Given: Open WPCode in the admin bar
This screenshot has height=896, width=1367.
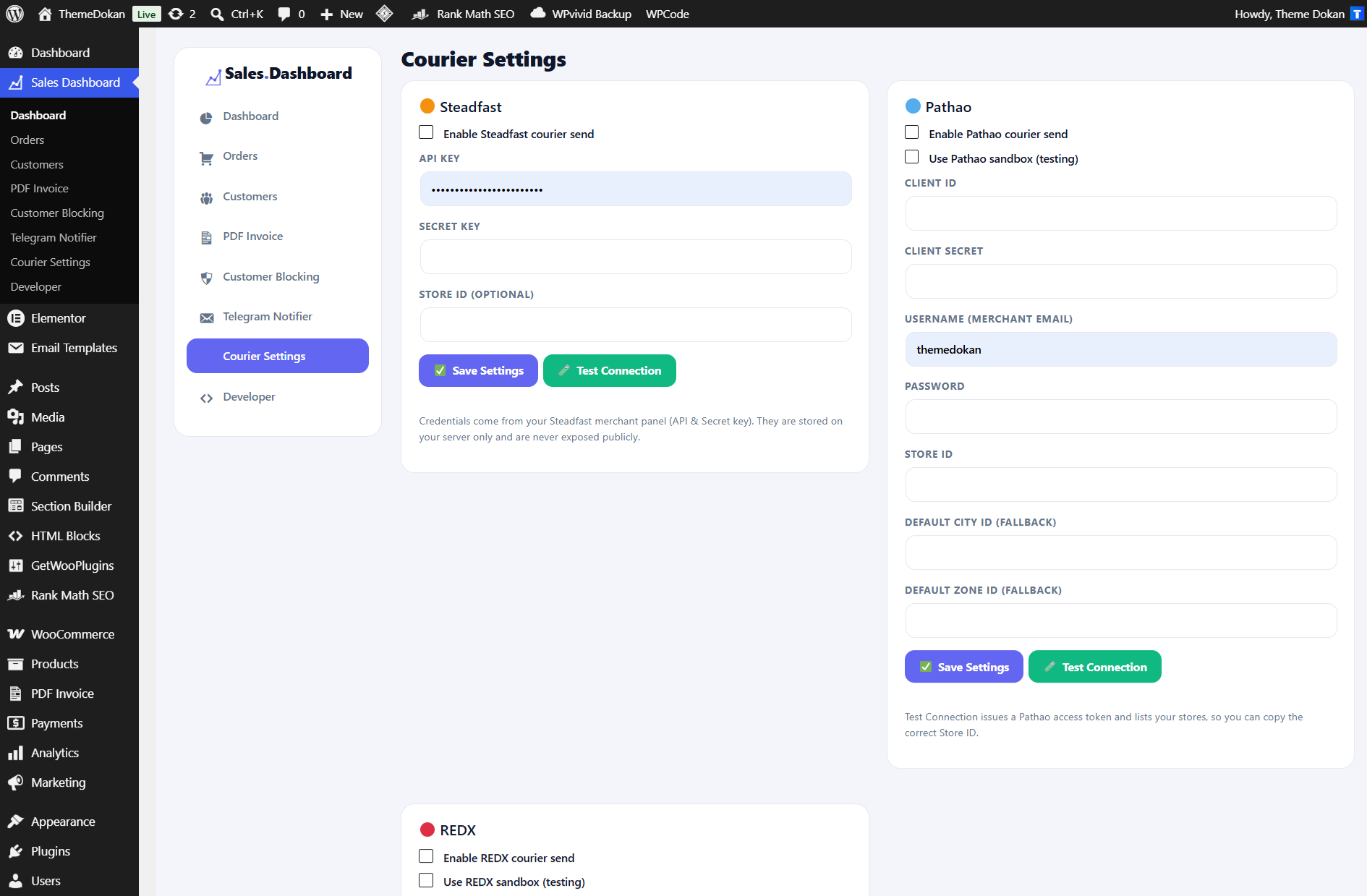Looking at the screenshot, I should (x=668, y=14).
